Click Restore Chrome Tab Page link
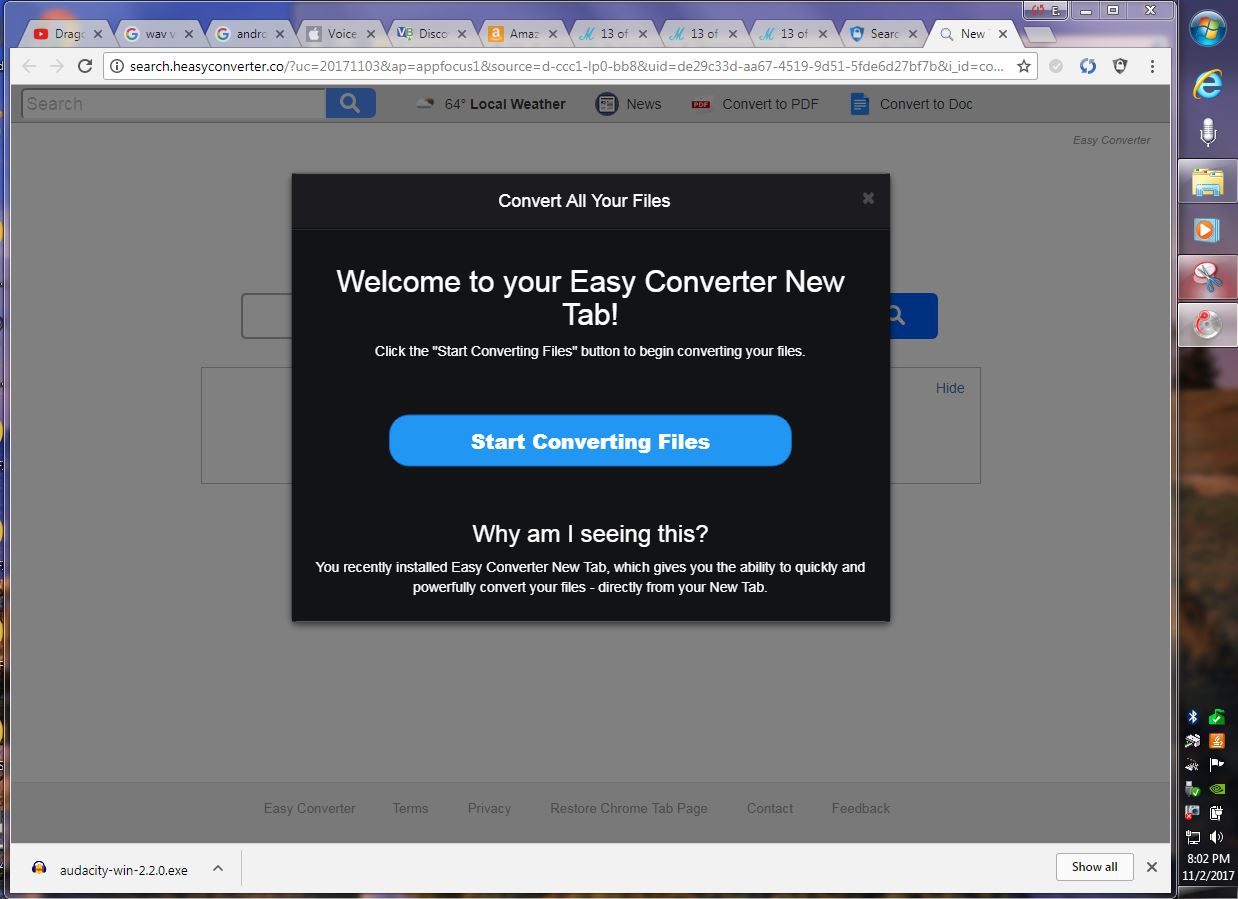Image resolution: width=1238 pixels, height=899 pixels. pyautogui.click(x=629, y=808)
